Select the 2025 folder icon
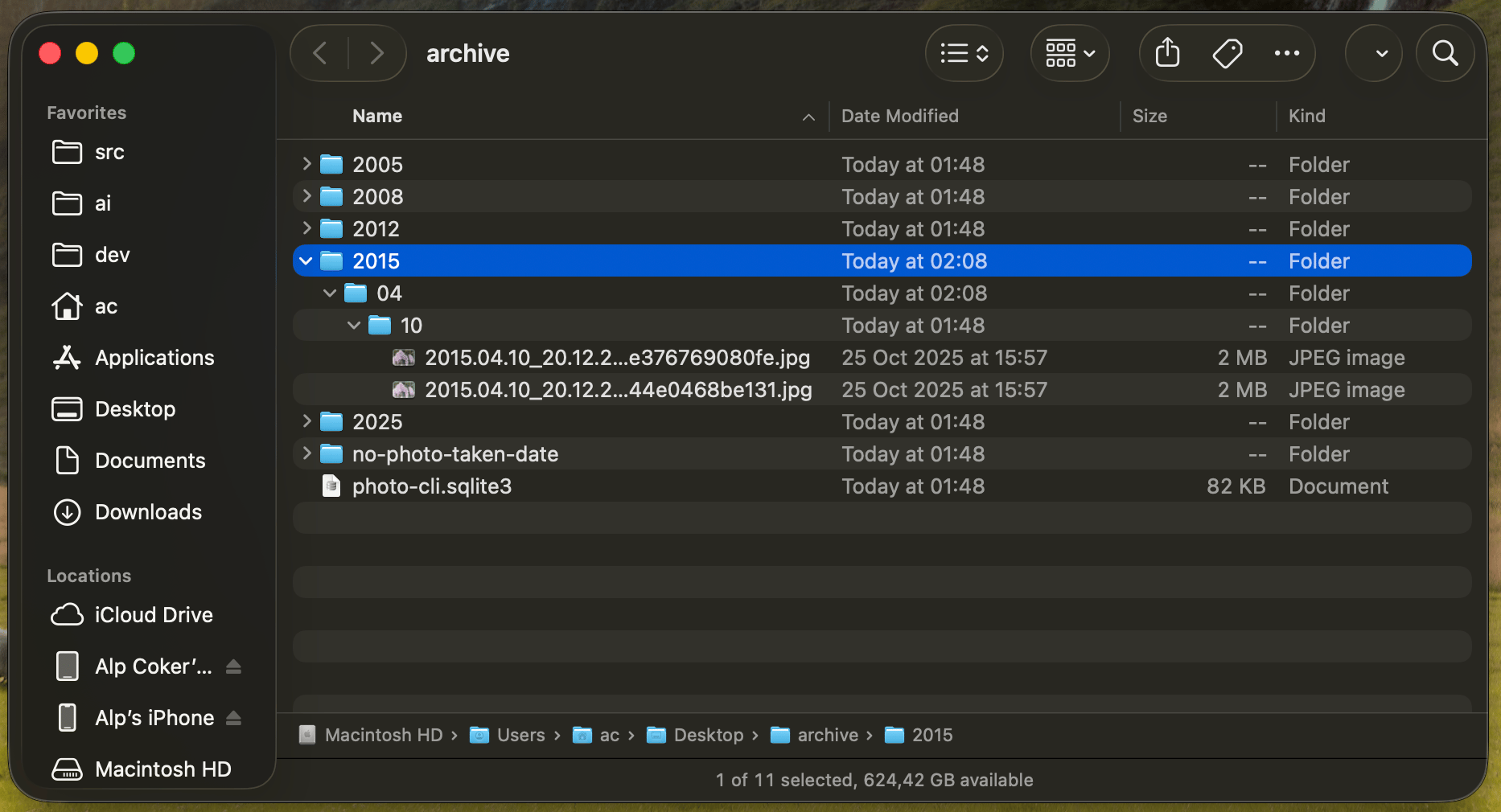Screen dimensions: 1501x812 [x=331, y=421]
